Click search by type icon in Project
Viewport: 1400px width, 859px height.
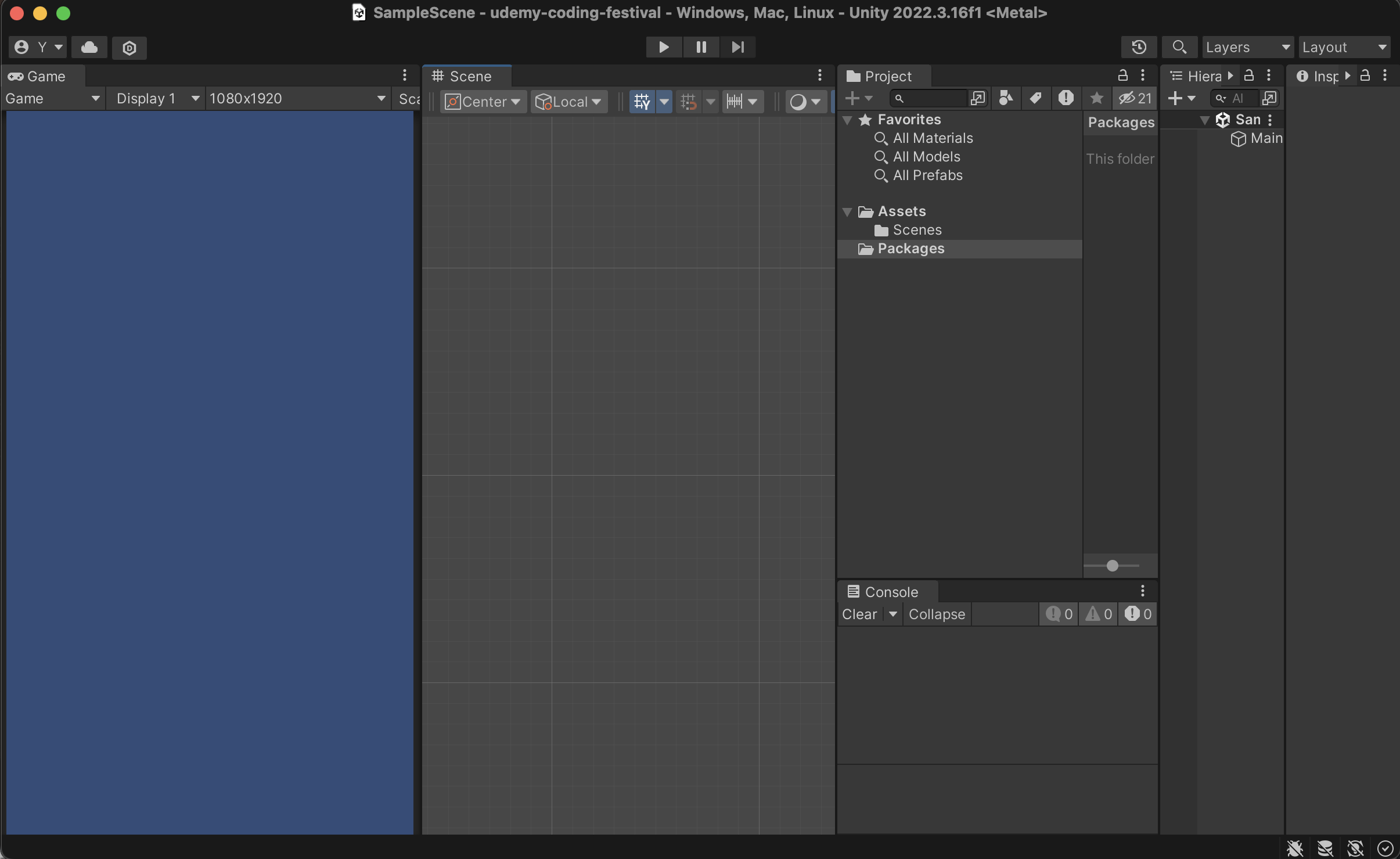(x=1006, y=98)
